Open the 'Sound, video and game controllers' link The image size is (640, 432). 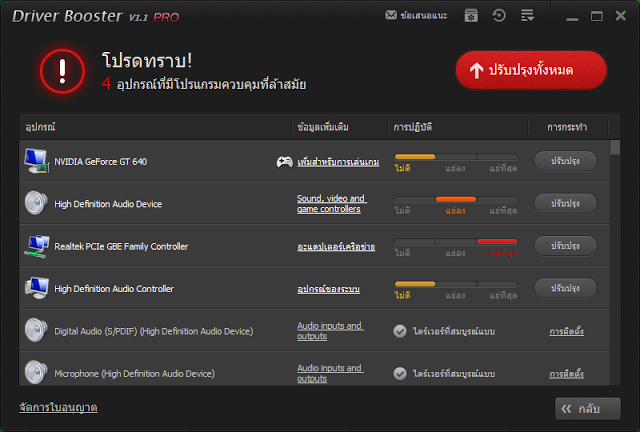tap(332, 204)
